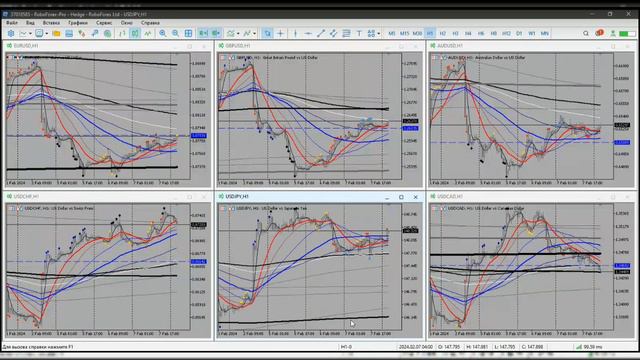Open the MetaEditor IDE icon
Viewport: 640px width, 360px height.
pyautogui.click(x=11, y=33)
